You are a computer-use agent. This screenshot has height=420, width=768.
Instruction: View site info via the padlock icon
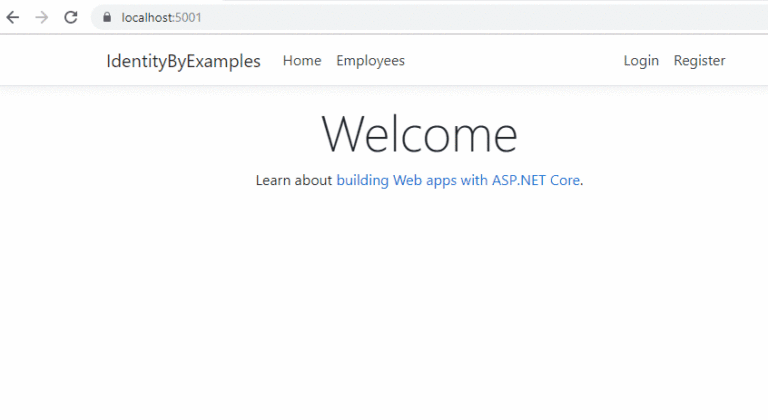coord(106,17)
